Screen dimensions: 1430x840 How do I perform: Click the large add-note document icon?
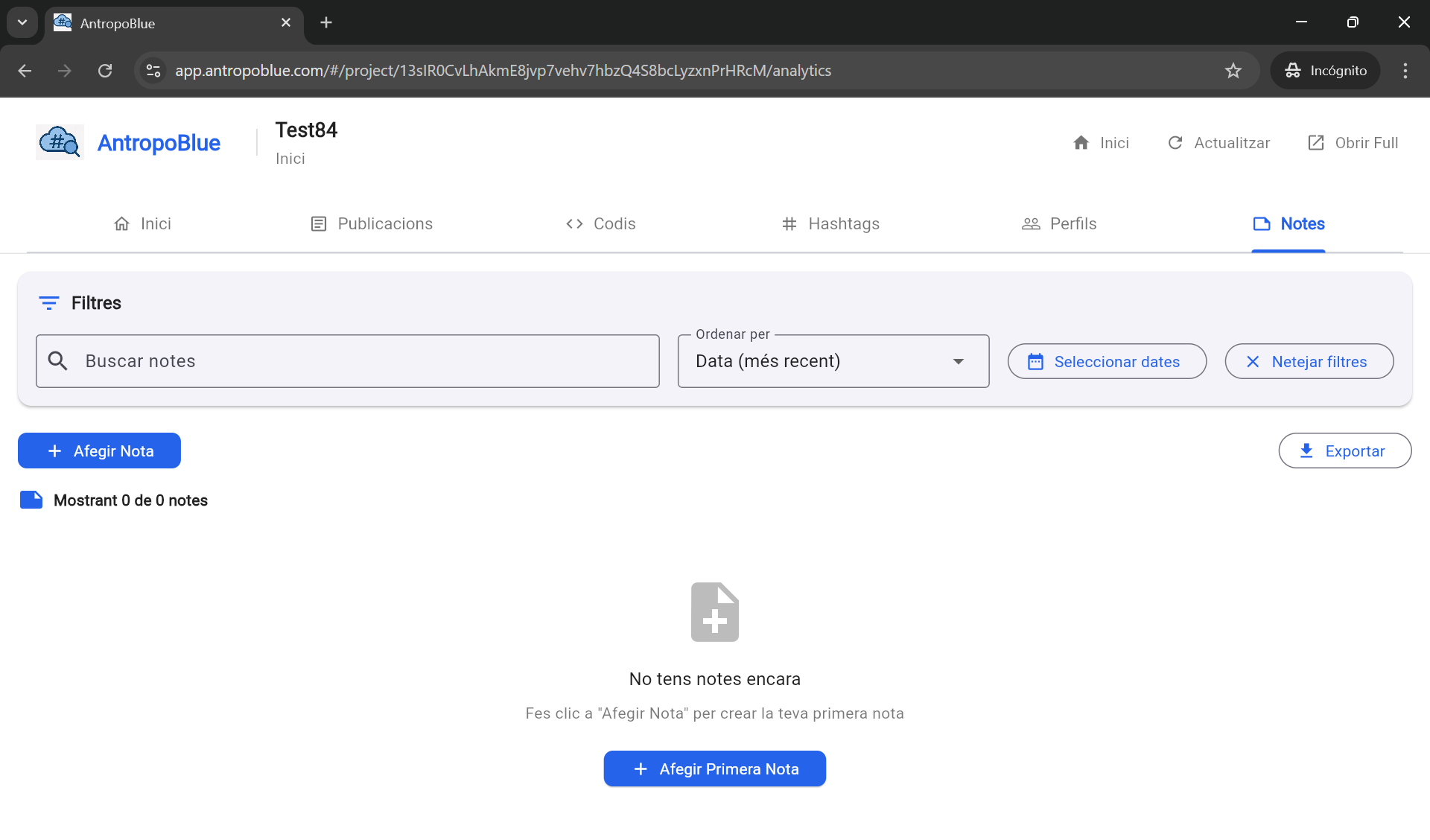[x=714, y=612]
